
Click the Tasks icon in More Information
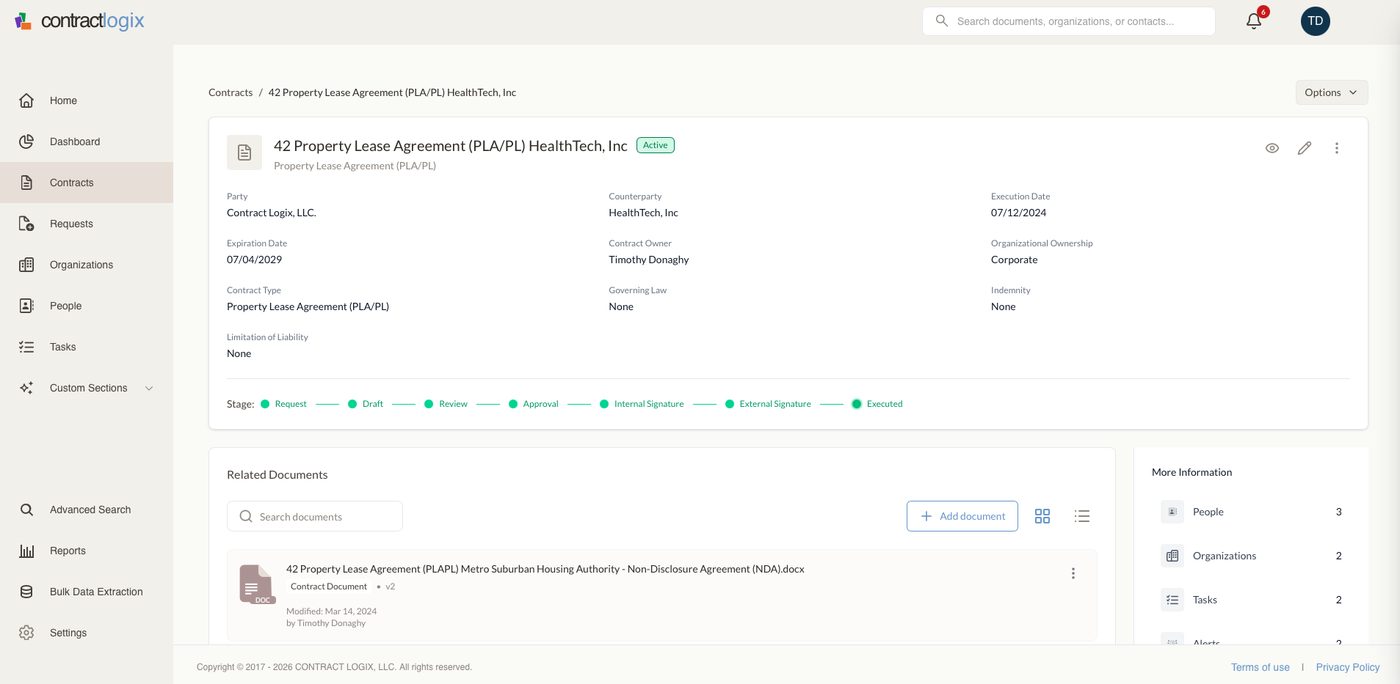coord(1172,600)
